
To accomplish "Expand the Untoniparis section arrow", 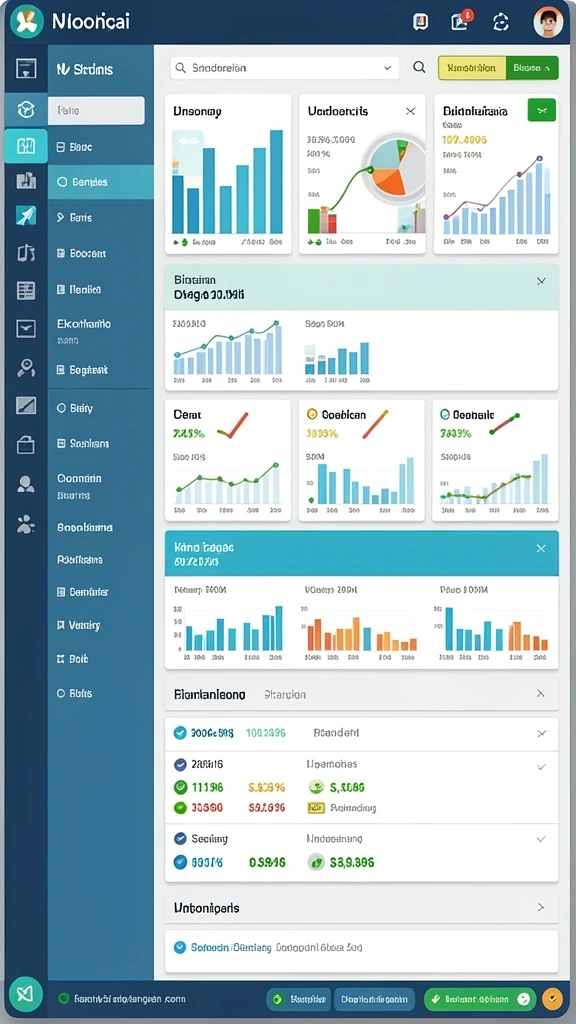I will (x=541, y=907).
